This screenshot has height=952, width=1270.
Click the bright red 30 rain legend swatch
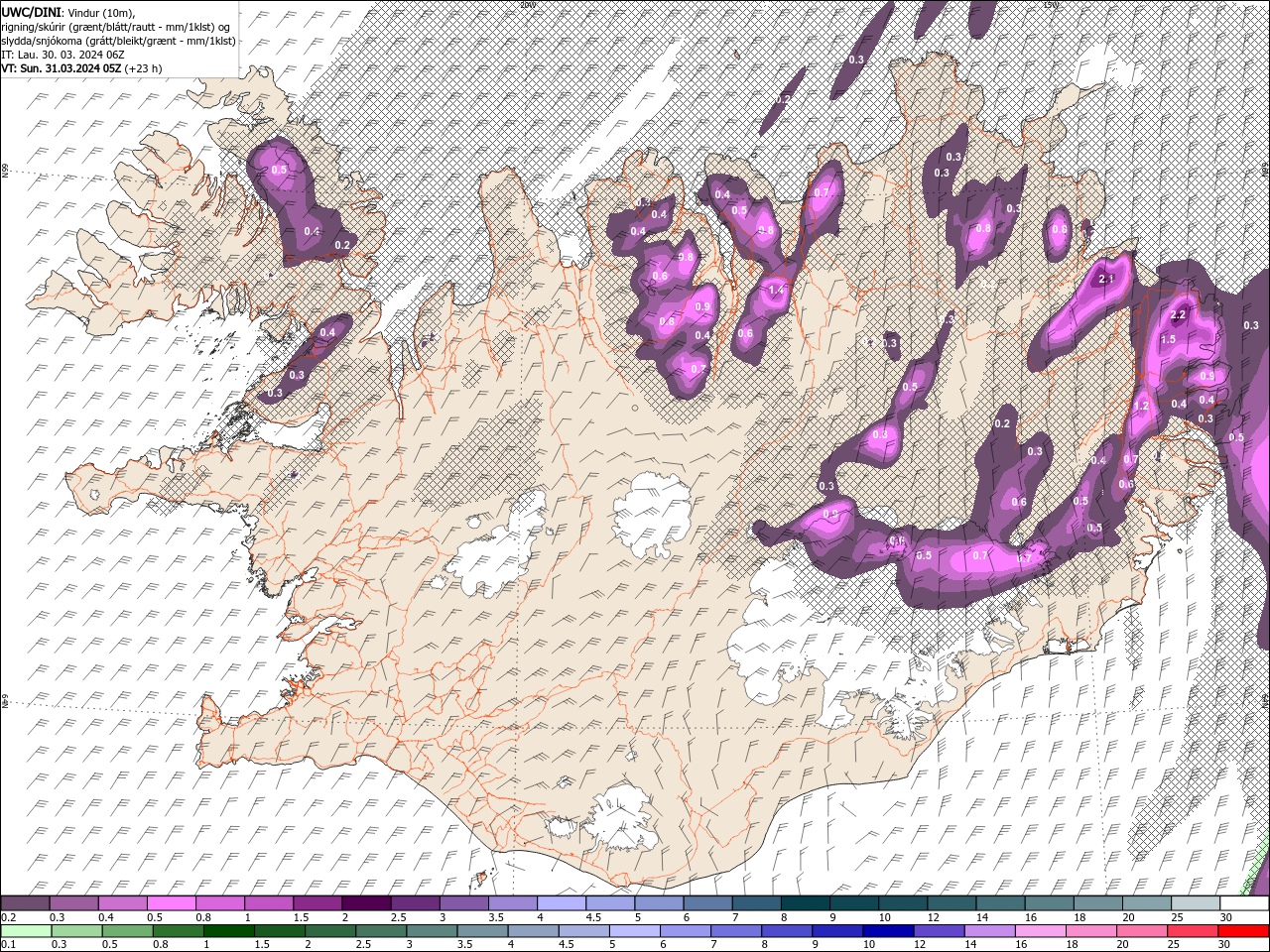1243,931
